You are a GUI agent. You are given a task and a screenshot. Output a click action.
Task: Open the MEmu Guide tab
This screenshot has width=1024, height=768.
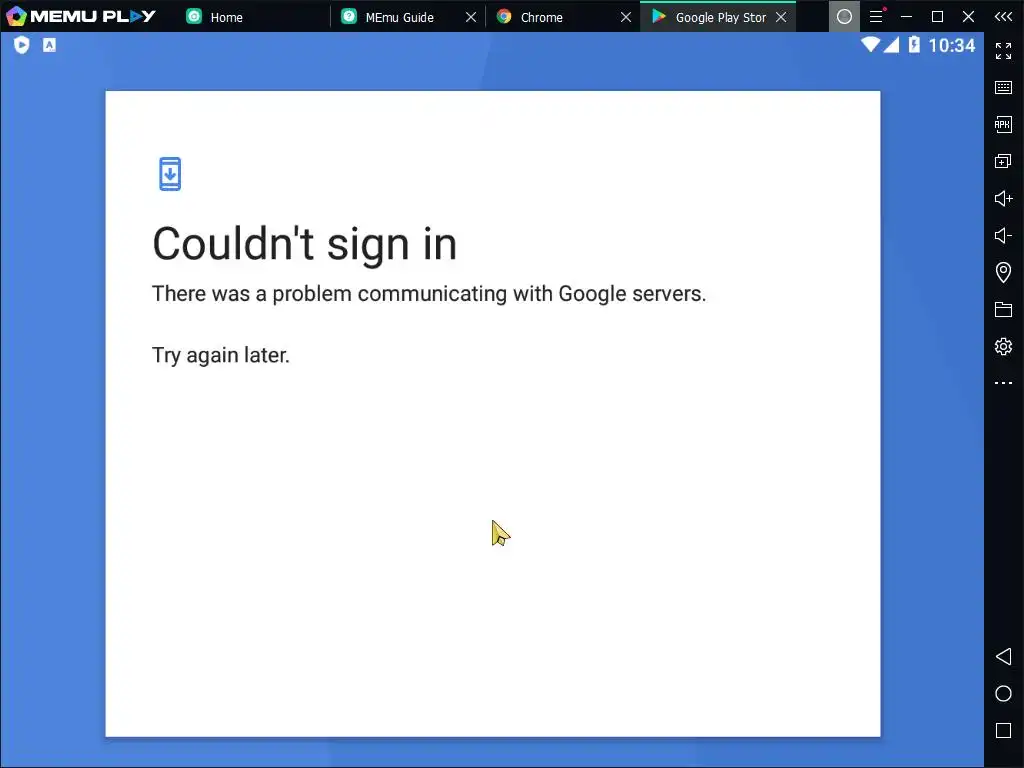pos(399,17)
